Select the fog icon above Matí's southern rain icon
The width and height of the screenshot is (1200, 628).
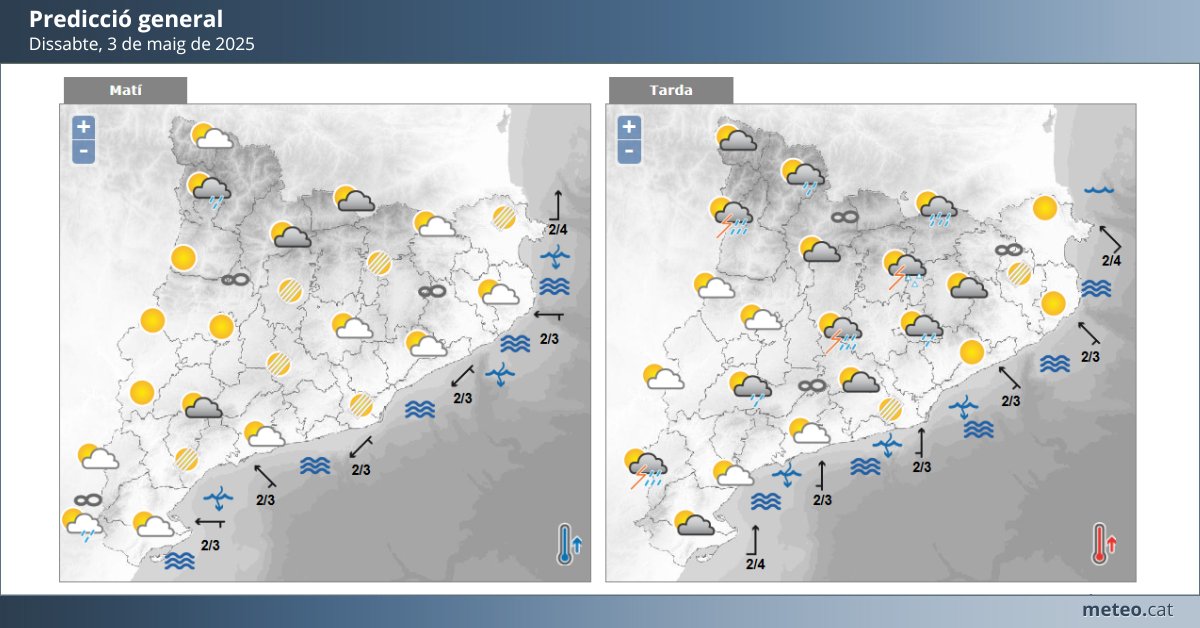pos(88,500)
